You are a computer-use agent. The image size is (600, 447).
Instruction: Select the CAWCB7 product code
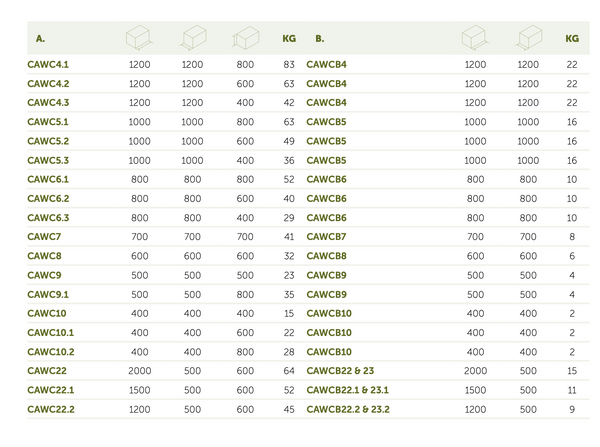coord(326,237)
